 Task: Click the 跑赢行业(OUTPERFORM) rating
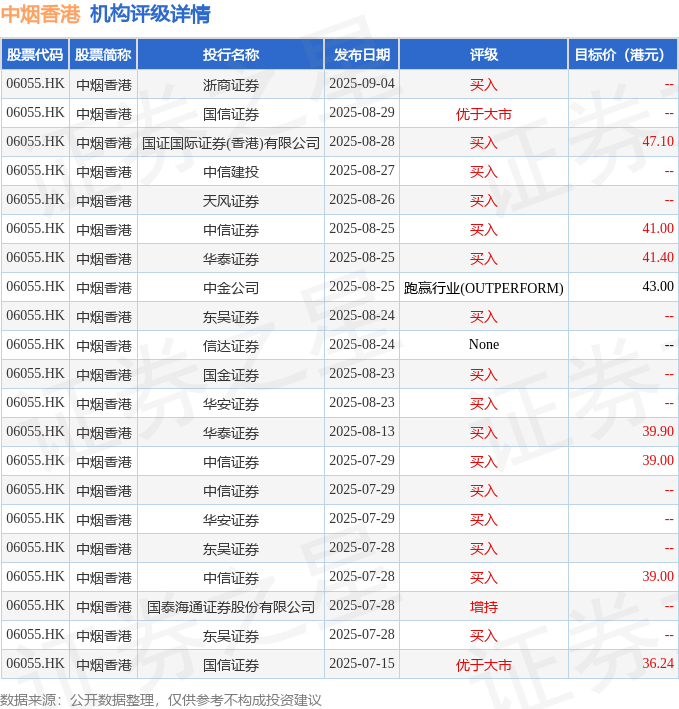pyautogui.click(x=483, y=288)
